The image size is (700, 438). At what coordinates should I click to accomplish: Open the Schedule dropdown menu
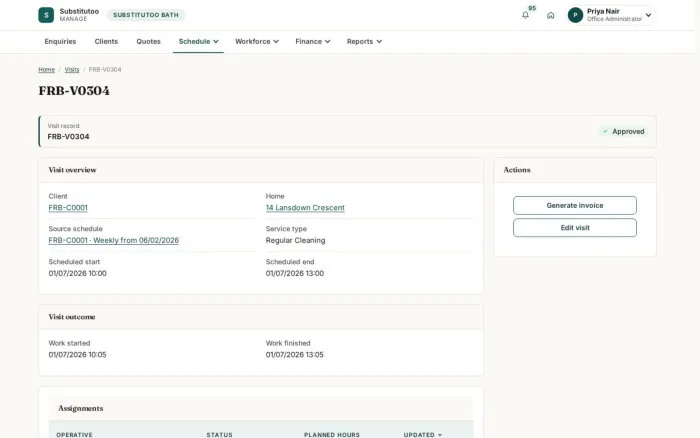click(198, 42)
